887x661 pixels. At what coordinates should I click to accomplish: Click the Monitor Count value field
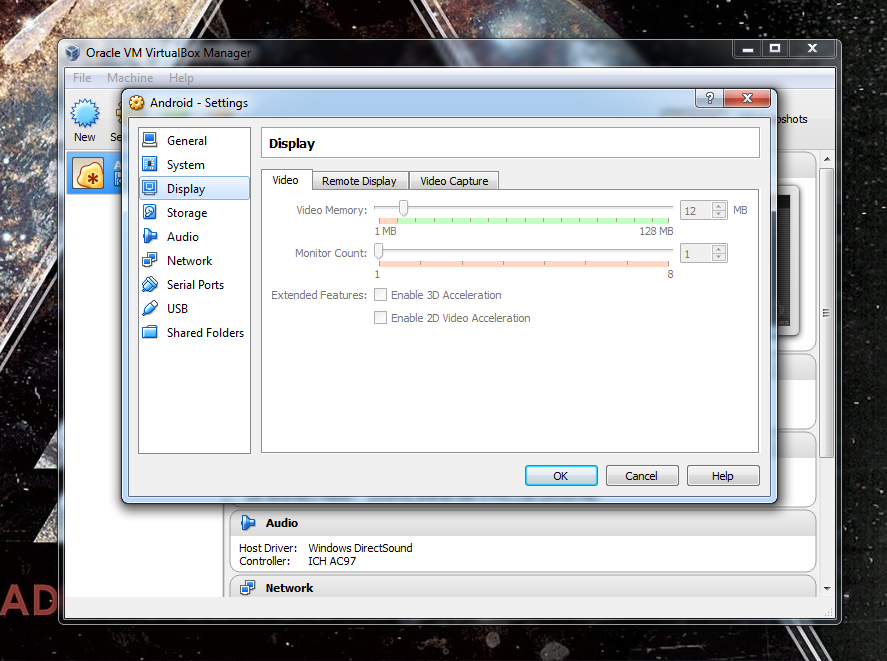(x=696, y=254)
